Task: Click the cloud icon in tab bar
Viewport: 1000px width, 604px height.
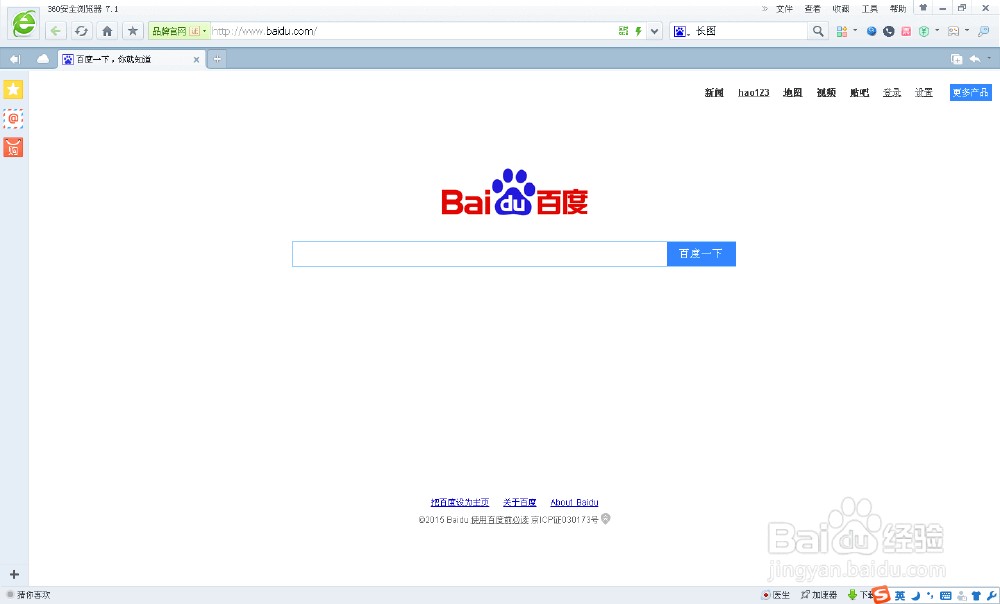Action: coord(43,59)
